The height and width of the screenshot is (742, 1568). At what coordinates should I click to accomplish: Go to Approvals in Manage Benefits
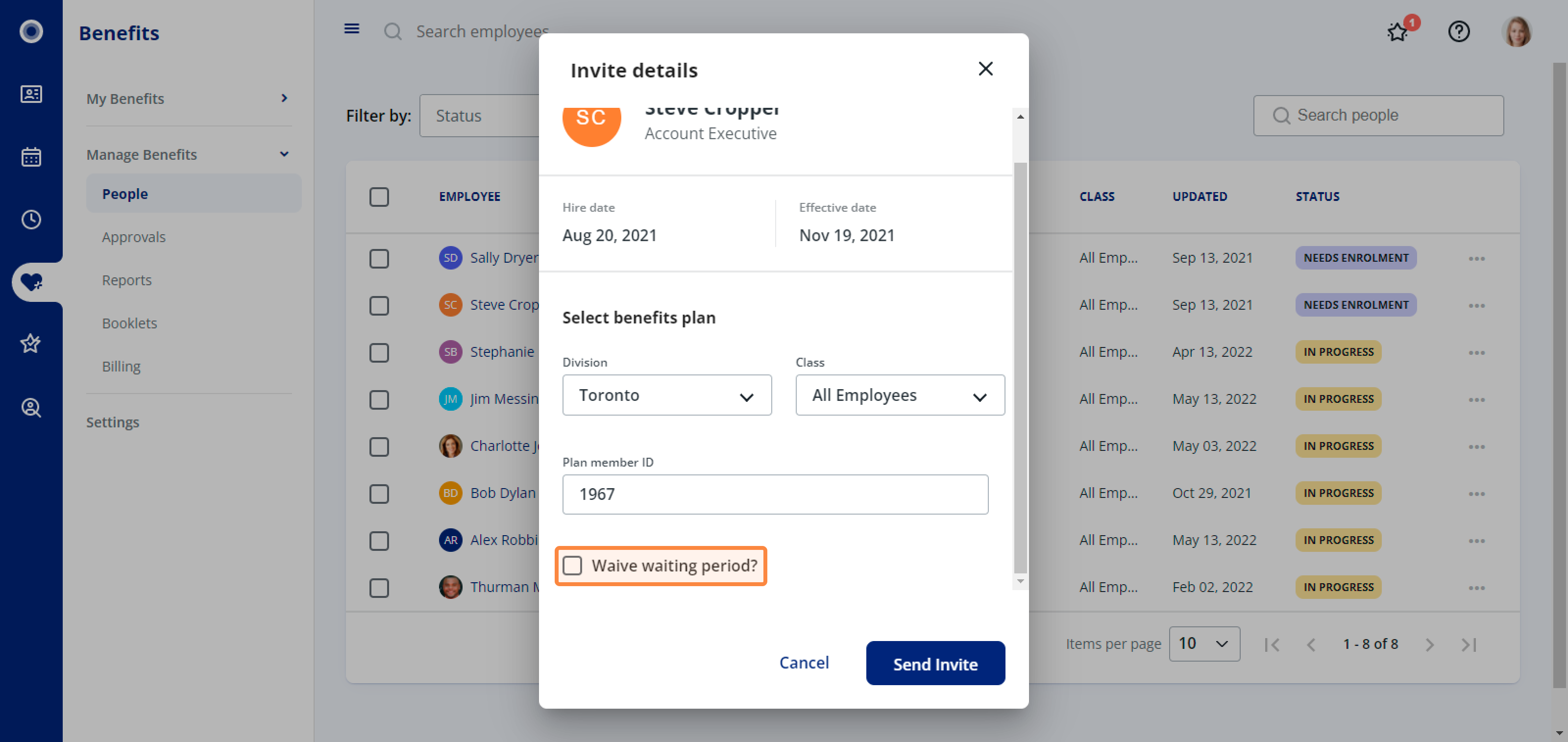point(133,237)
